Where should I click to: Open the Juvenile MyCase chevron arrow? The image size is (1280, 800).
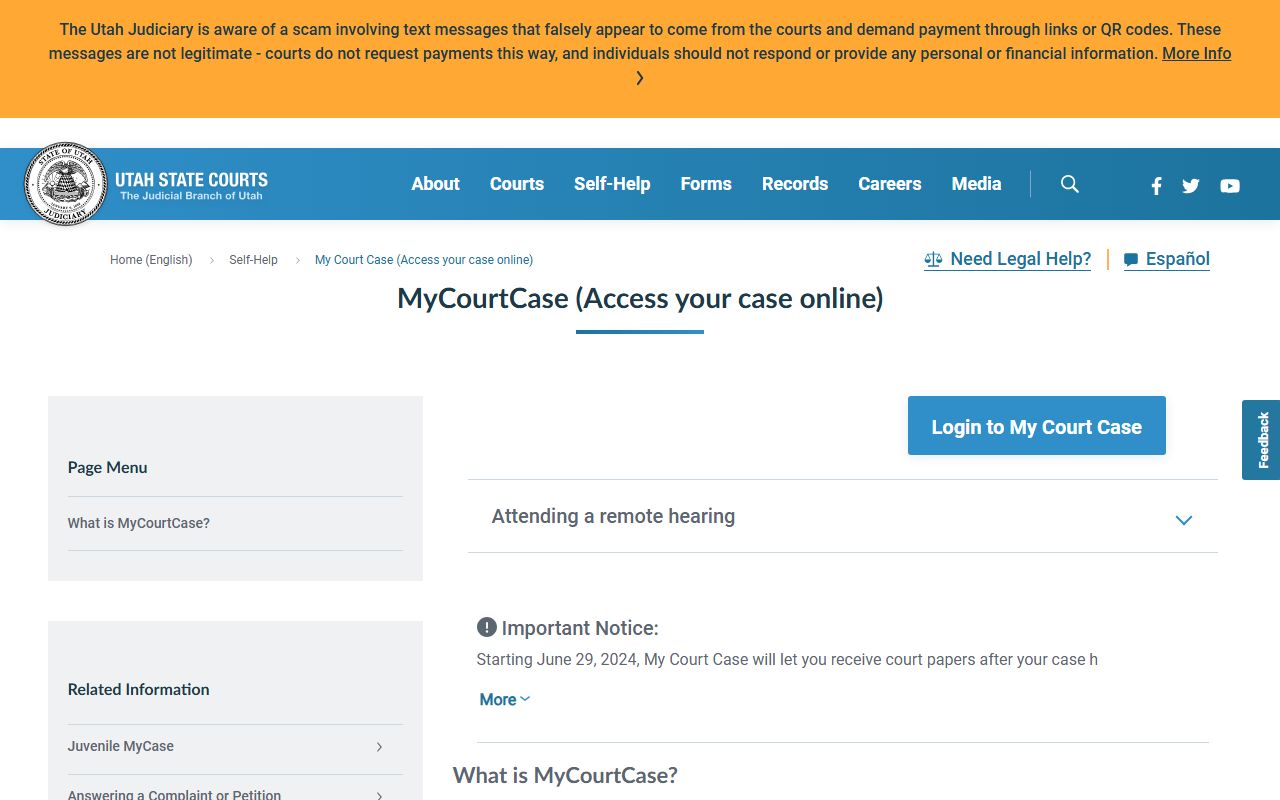pyautogui.click(x=379, y=747)
